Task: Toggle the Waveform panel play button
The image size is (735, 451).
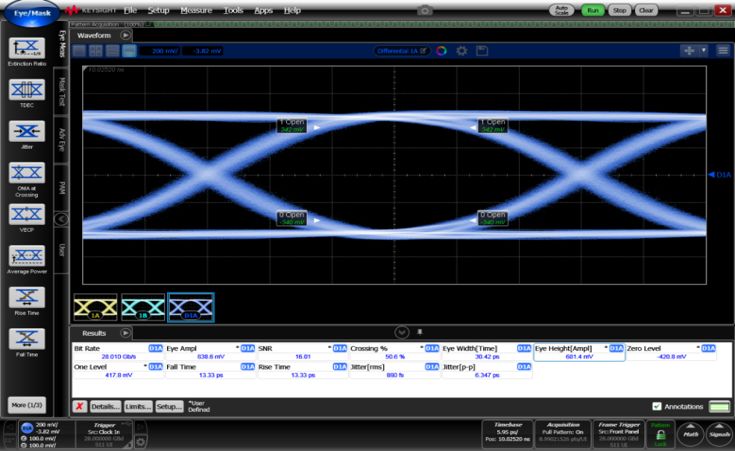Action: [126, 34]
